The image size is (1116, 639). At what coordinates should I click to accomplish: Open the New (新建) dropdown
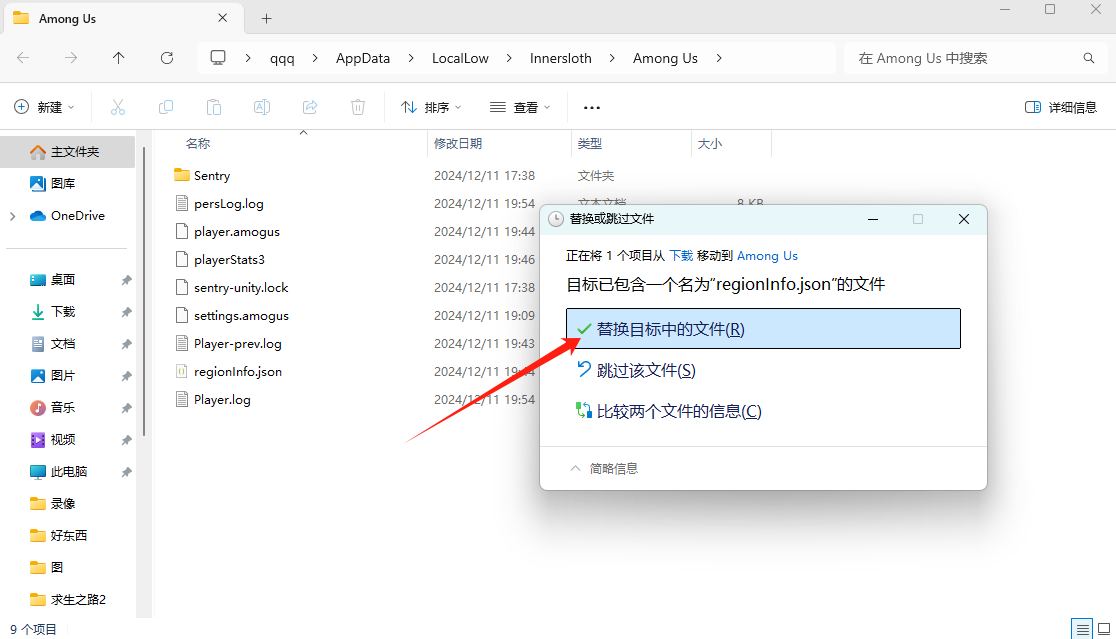(x=44, y=107)
